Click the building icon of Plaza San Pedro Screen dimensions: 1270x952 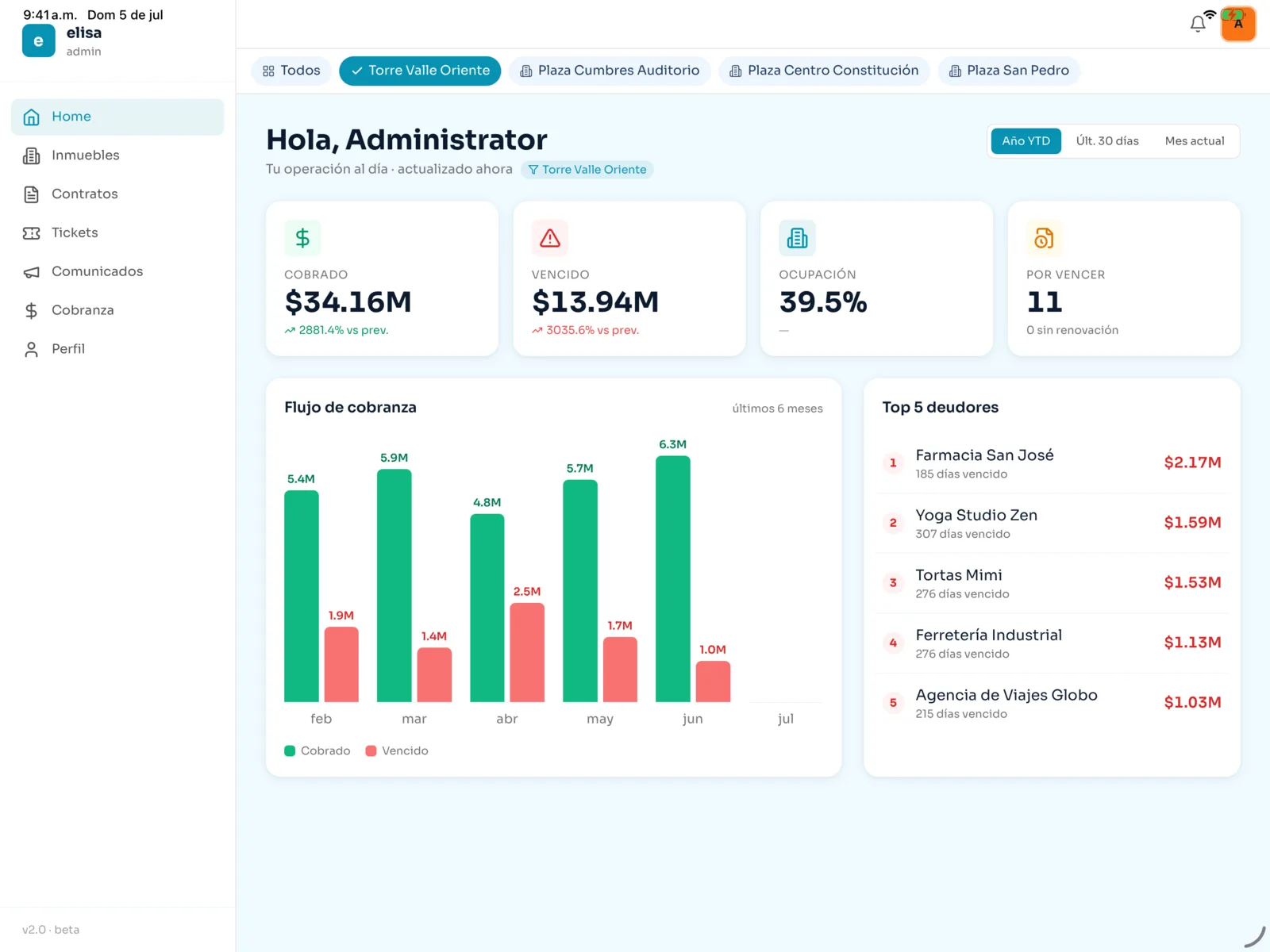[955, 71]
